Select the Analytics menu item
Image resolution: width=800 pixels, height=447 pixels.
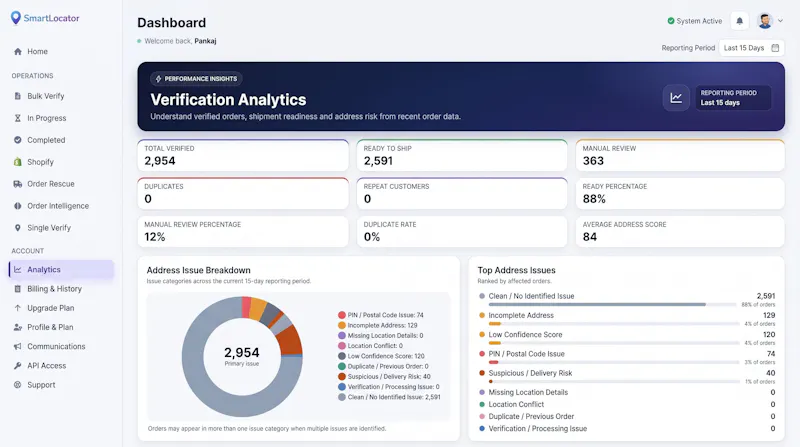click(x=61, y=269)
